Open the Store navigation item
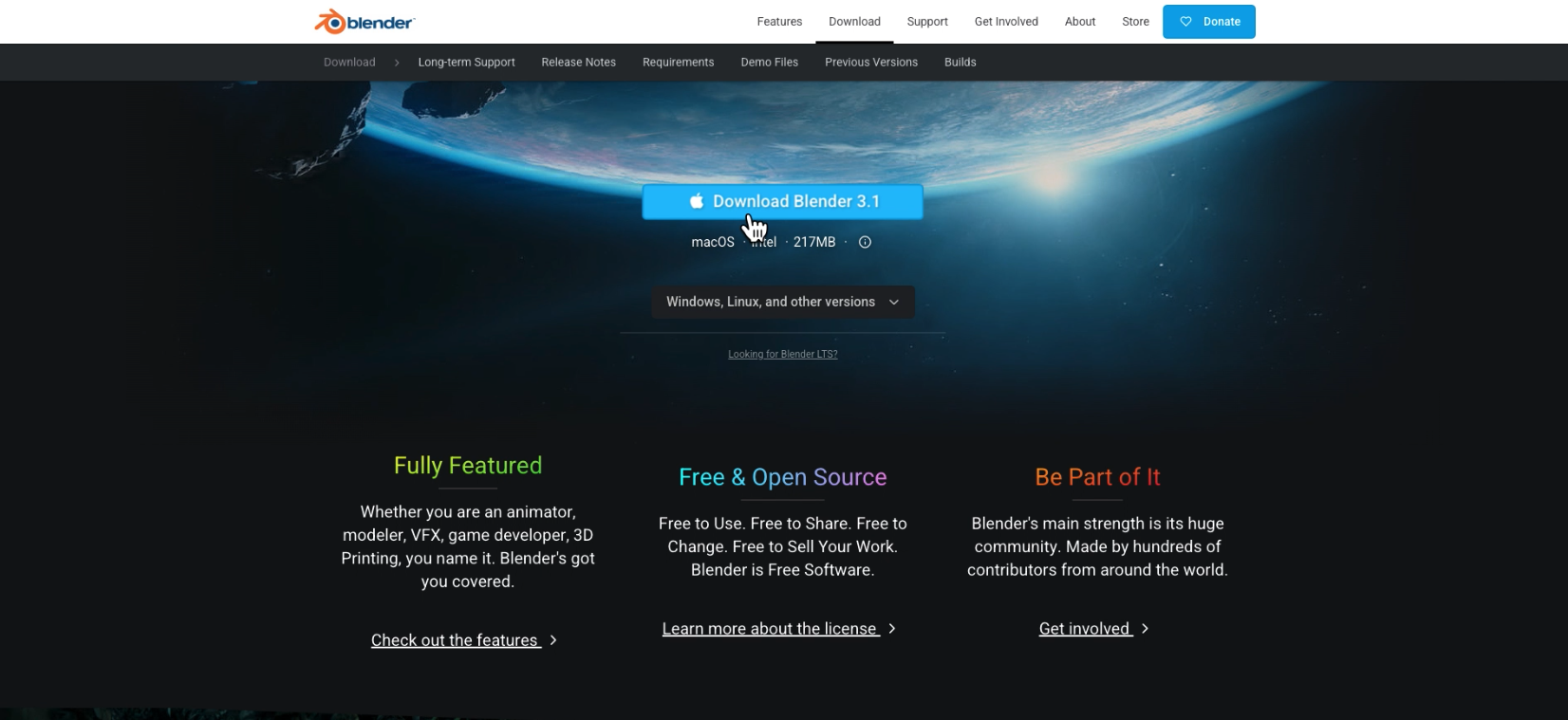 tap(1135, 22)
